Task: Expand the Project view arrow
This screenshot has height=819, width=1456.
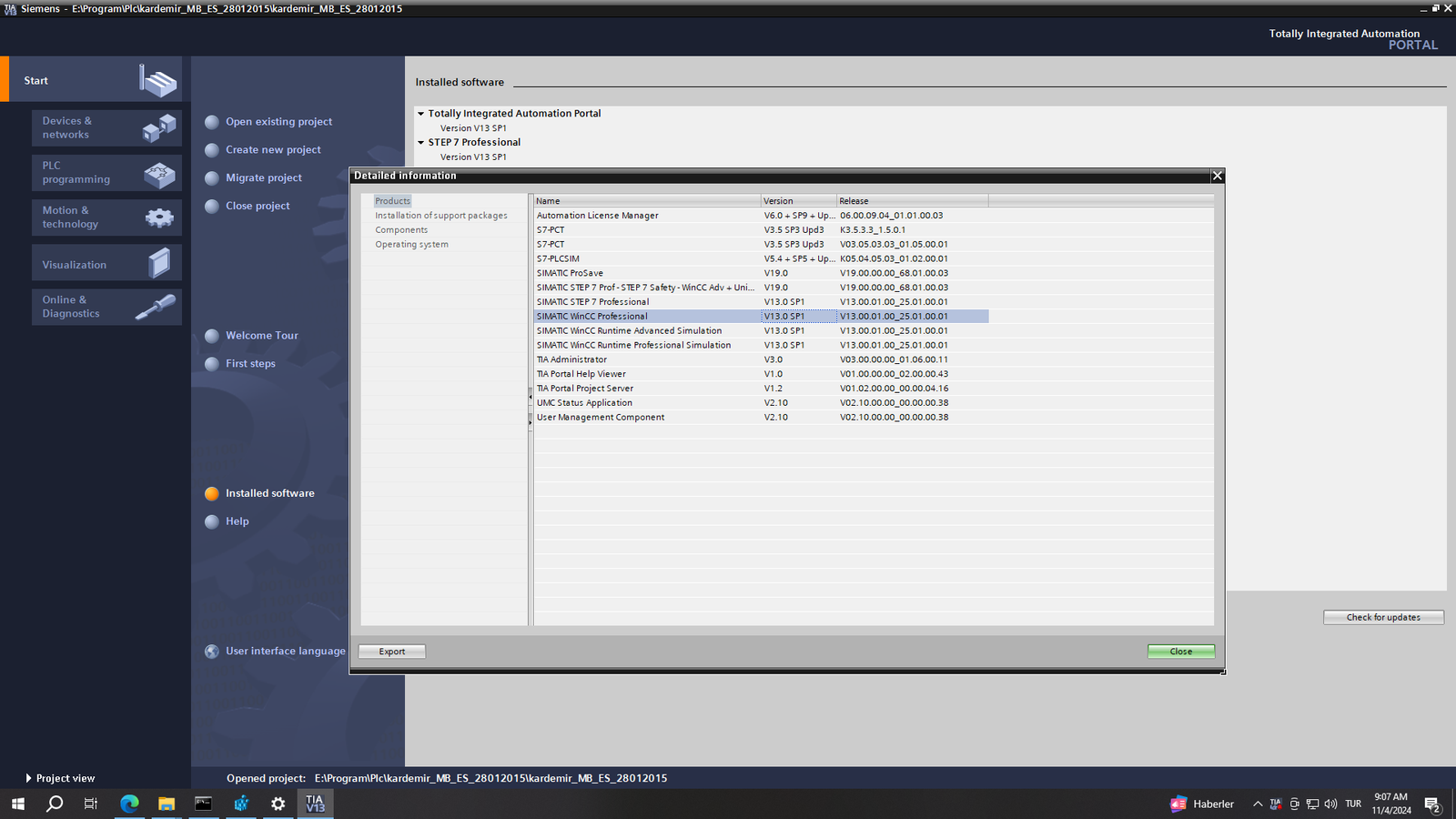Action: (x=28, y=778)
